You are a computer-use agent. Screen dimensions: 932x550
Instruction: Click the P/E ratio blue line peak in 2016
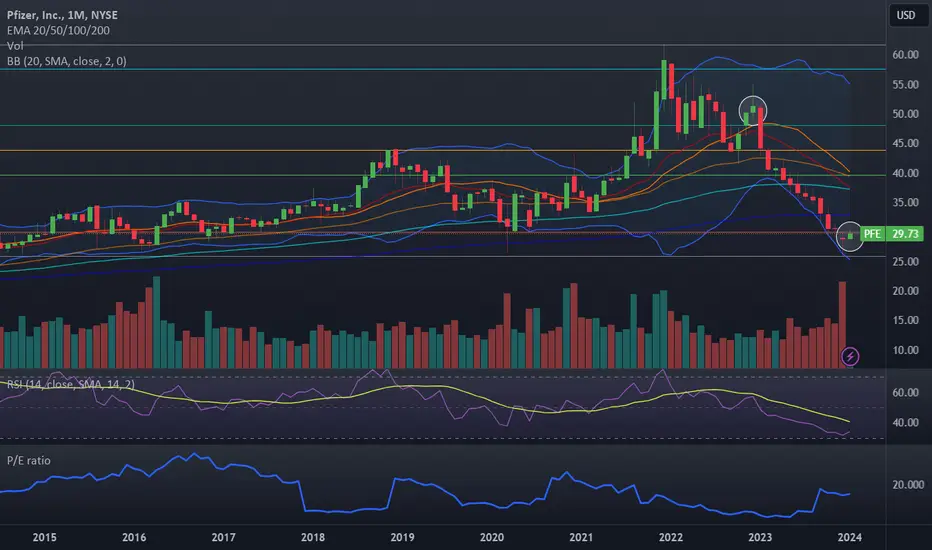[193, 455]
